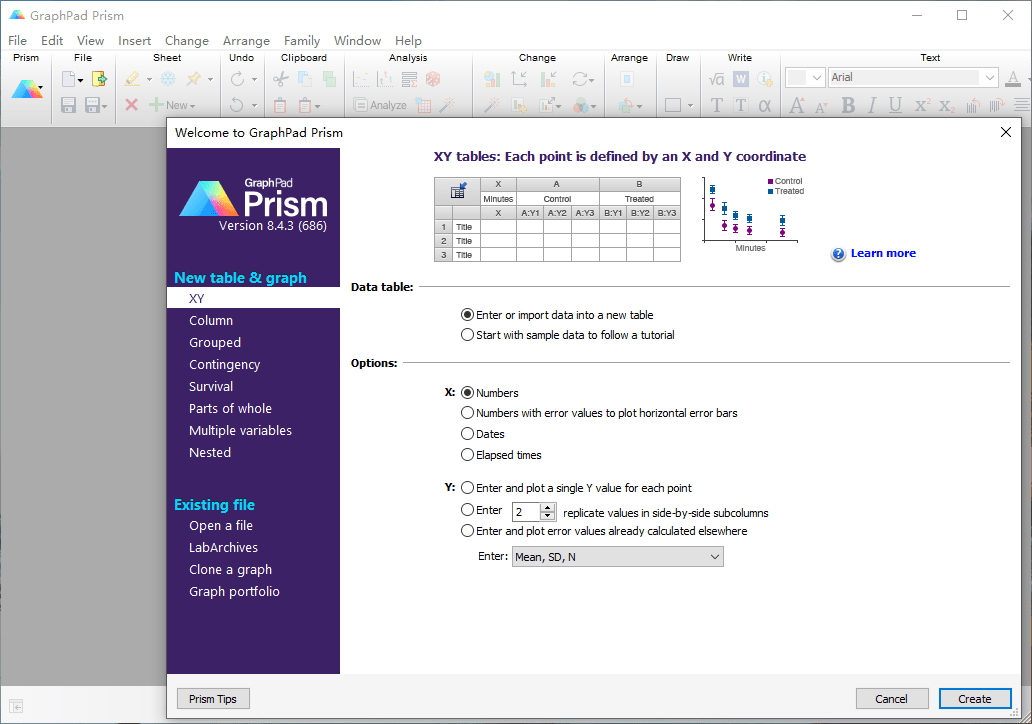Click the Analyze button in Analysis group
1032x724 pixels.
[380, 105]
